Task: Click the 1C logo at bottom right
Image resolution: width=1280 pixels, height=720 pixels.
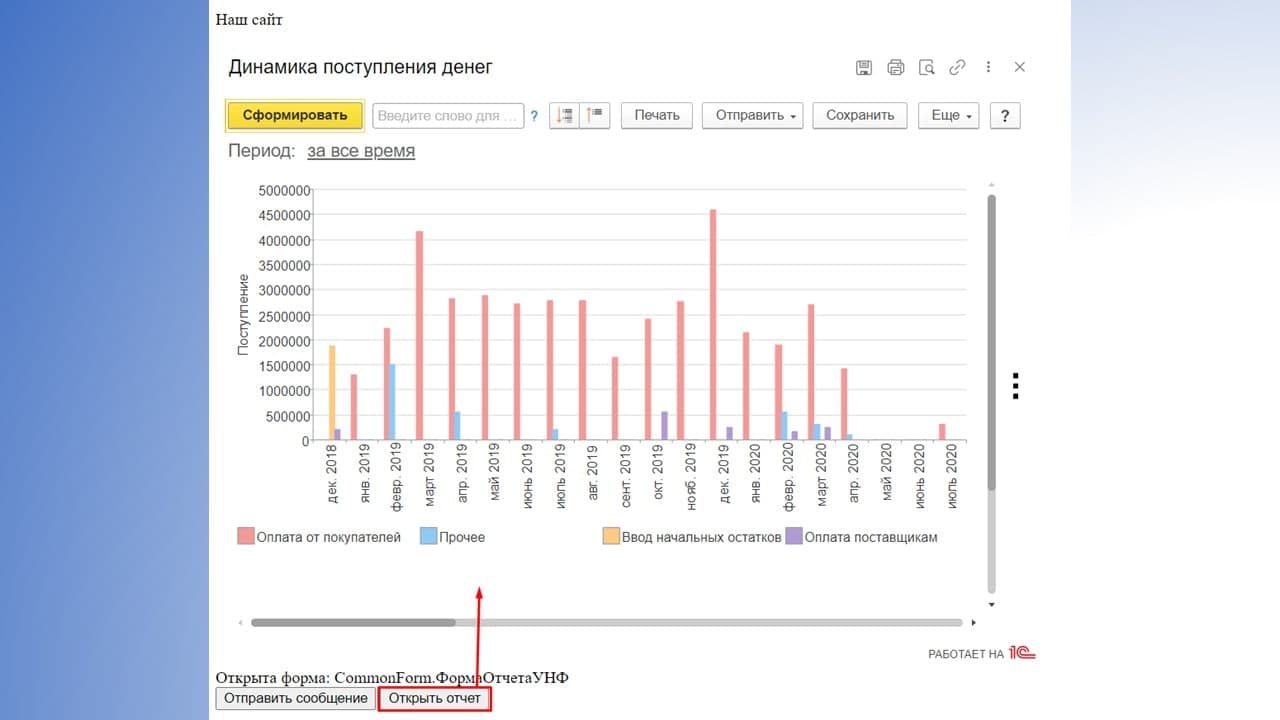Action: (x=1022, y=653)
